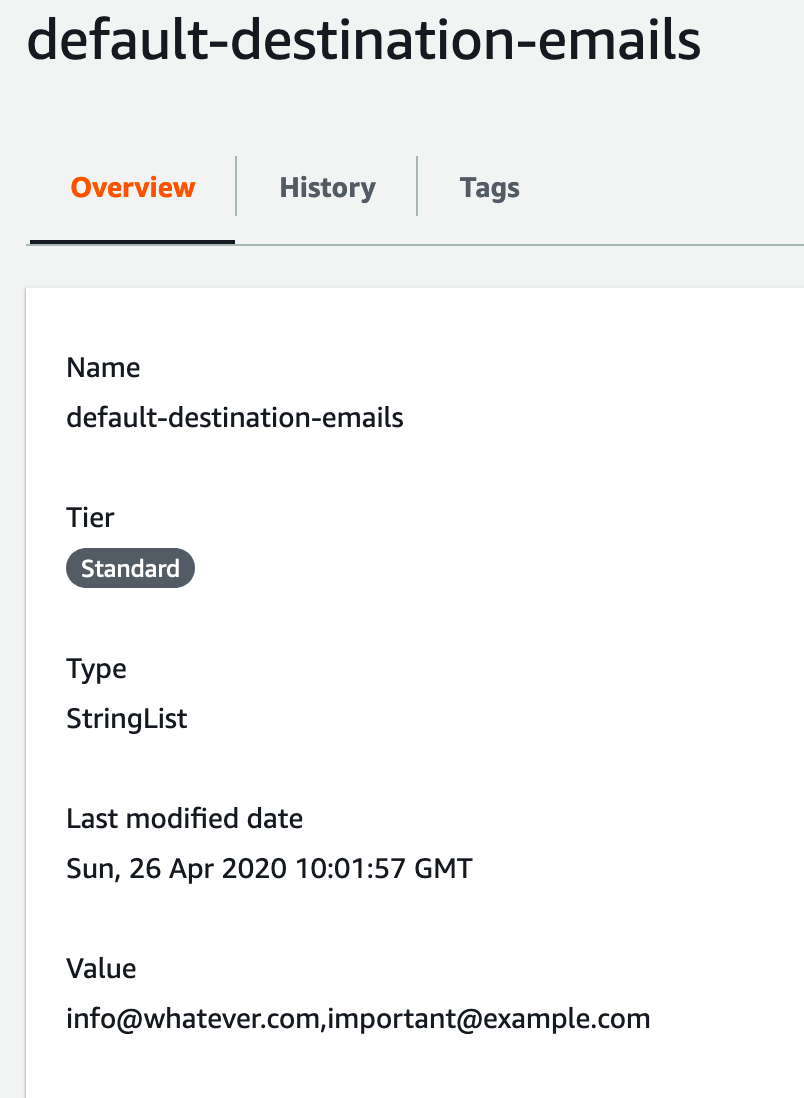Switch to the History tab
Viewport: 804px width, 1098px height.
pos(327,187)
